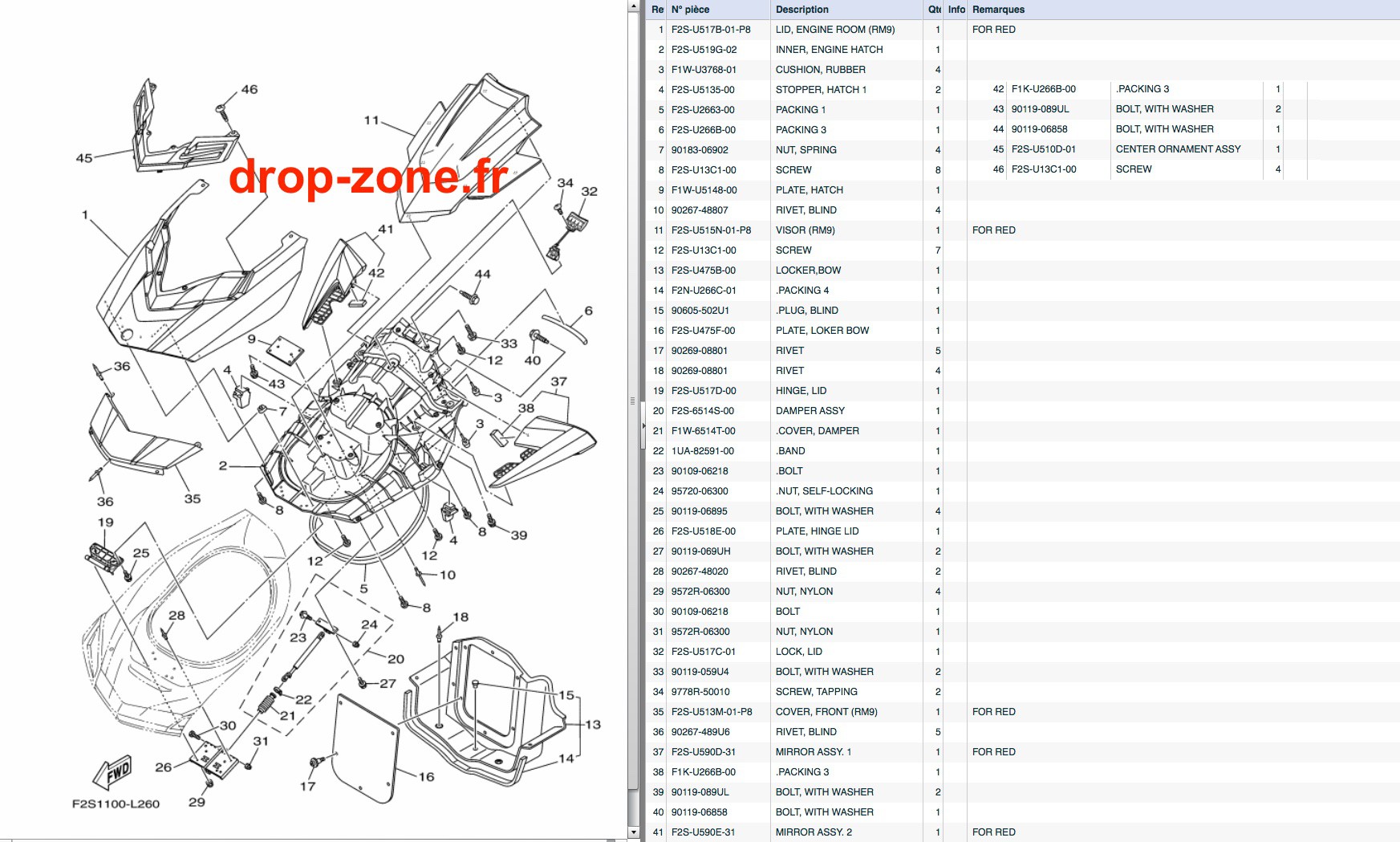The image size is (1400, 842).
Task: Select part number '1UA-82591-00'
Action: pyautogui.click(x=703, y=451)
